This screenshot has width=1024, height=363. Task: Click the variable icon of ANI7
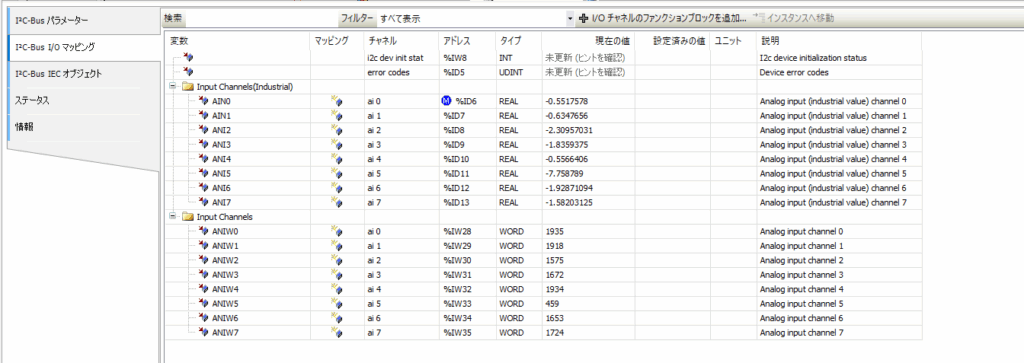(203, 202)
